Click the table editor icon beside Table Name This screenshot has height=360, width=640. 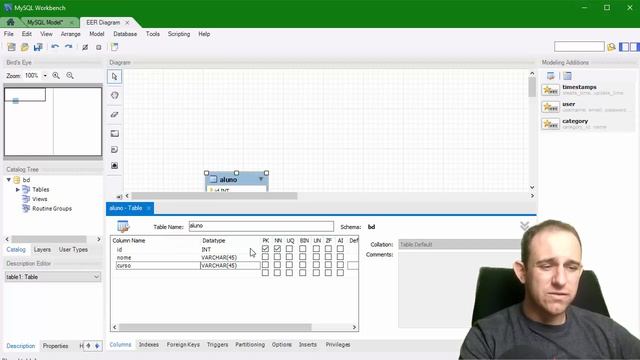point(123,226)
